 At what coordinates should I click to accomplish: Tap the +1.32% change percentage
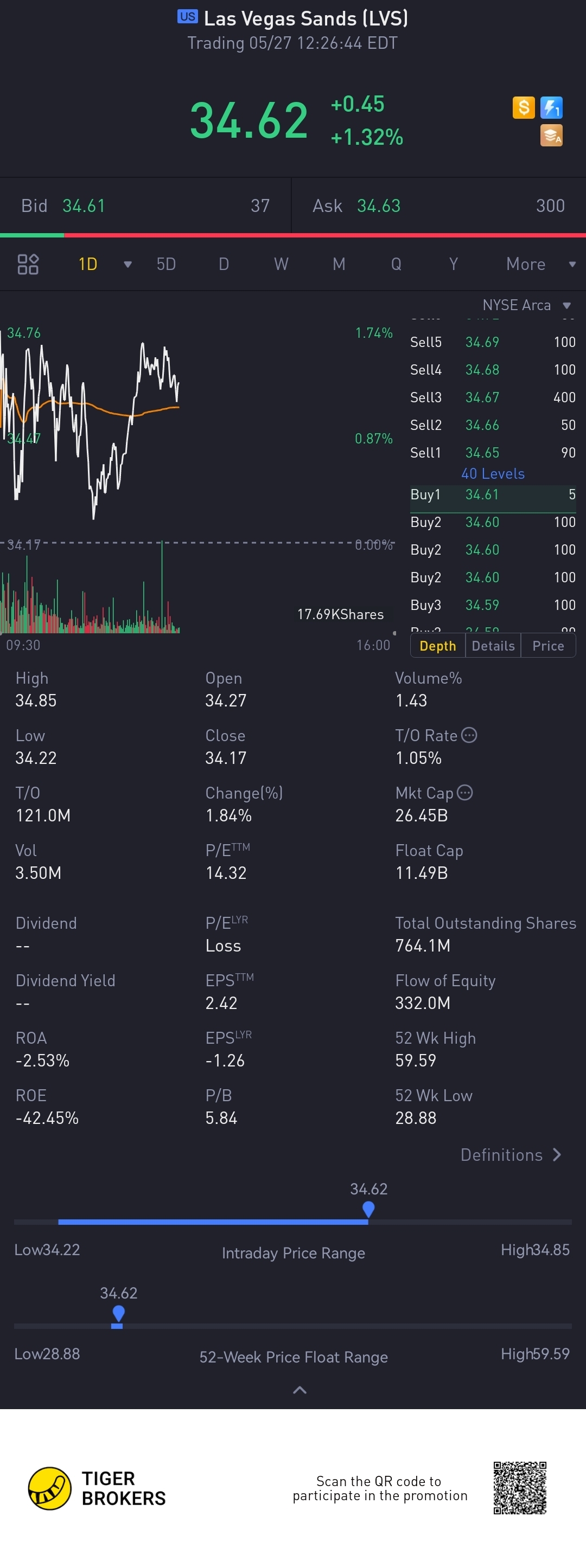click(x=367, y=137)
